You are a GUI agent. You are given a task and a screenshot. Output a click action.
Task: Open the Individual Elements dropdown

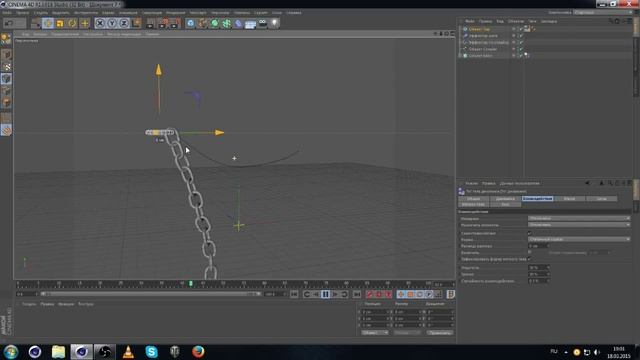[x=579, y=225]
